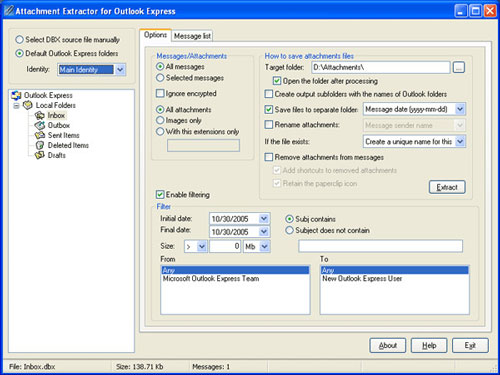The height and width of the screenshot is (375, 500).
Task: Click the Deleted Items folder icon
Action: tap(40, 145)
